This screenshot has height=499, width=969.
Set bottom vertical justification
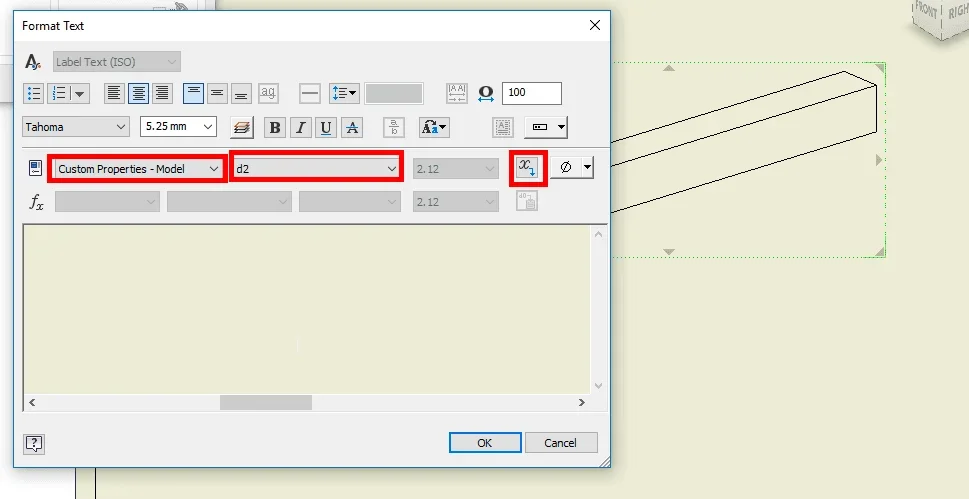[241, 93]
